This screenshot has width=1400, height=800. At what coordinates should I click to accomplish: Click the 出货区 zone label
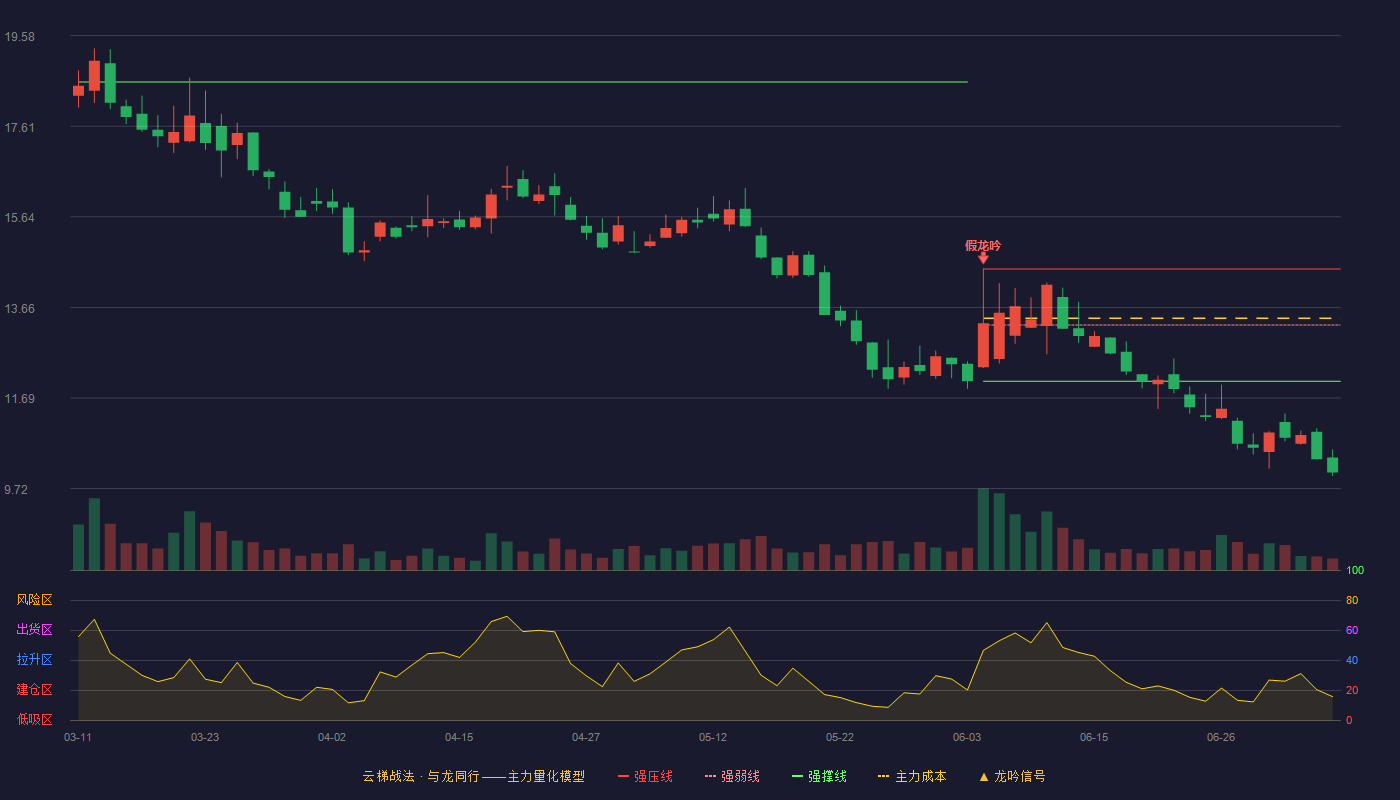pos(34,630)
